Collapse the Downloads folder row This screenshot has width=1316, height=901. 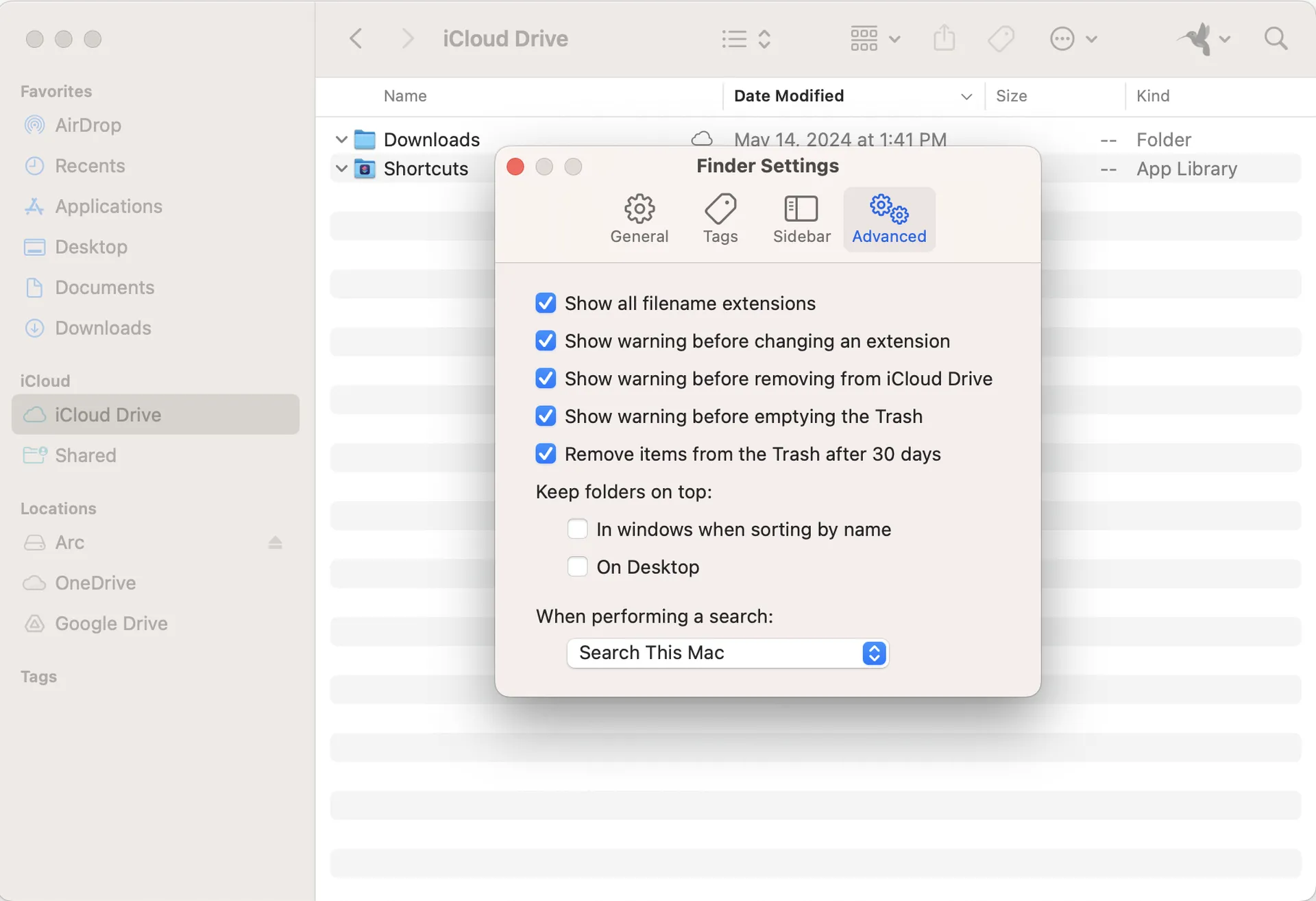341,139
